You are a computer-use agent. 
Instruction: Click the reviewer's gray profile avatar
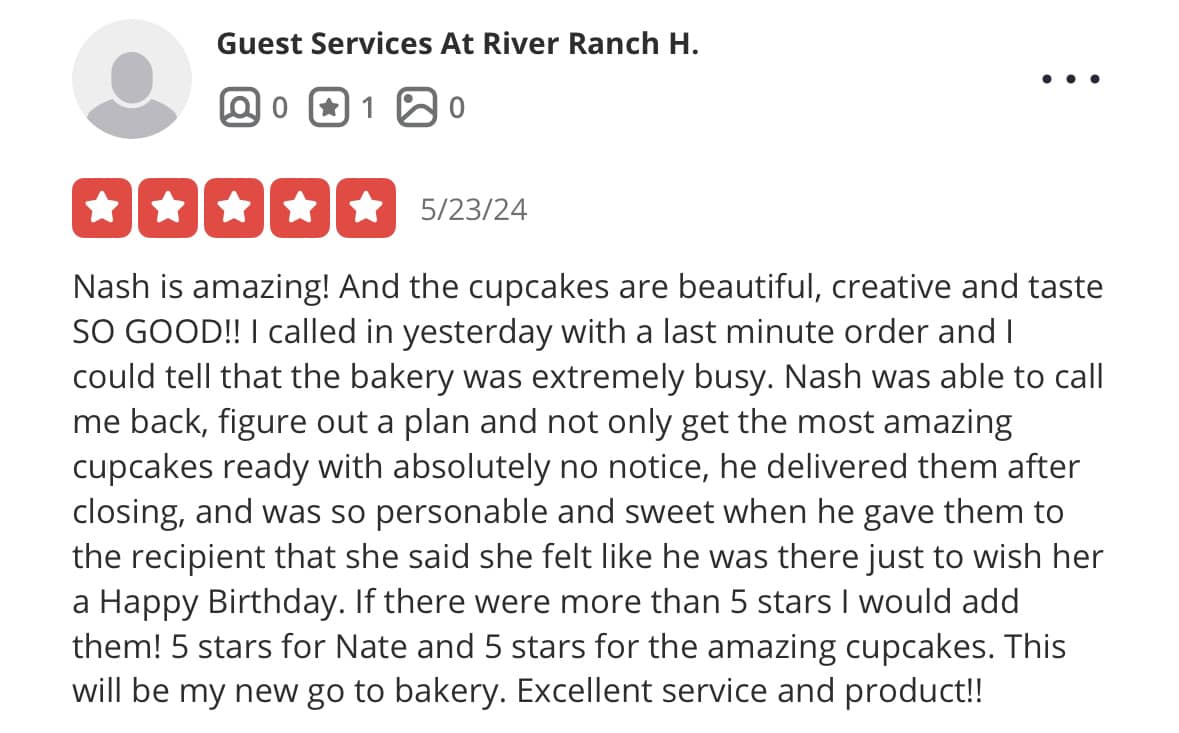[132, 79]
